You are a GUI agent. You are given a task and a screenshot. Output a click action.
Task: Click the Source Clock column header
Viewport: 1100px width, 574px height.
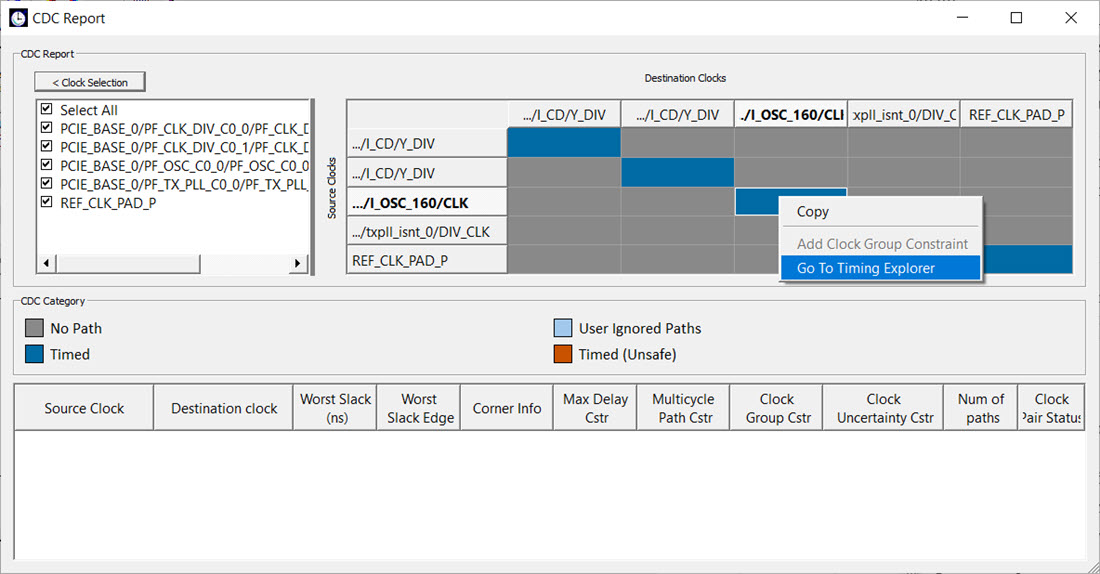84,408
